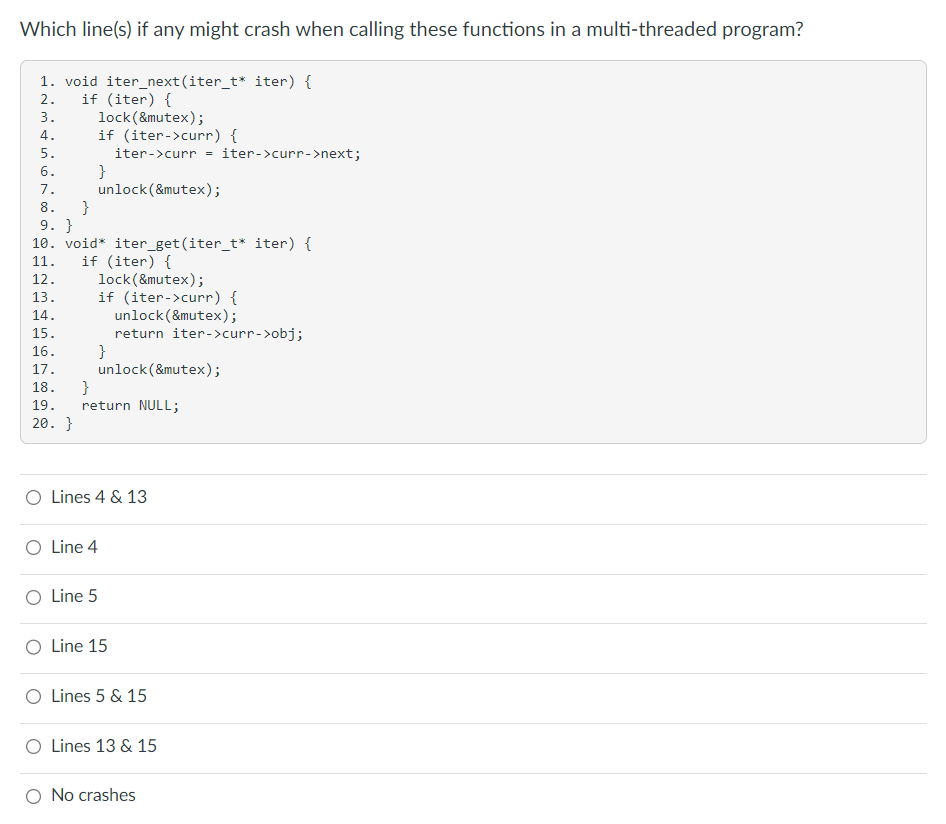This screenshot has width=946, height=824.
Task: Click the lock(&mutex) call on line 3
Action: coord(148,117)
